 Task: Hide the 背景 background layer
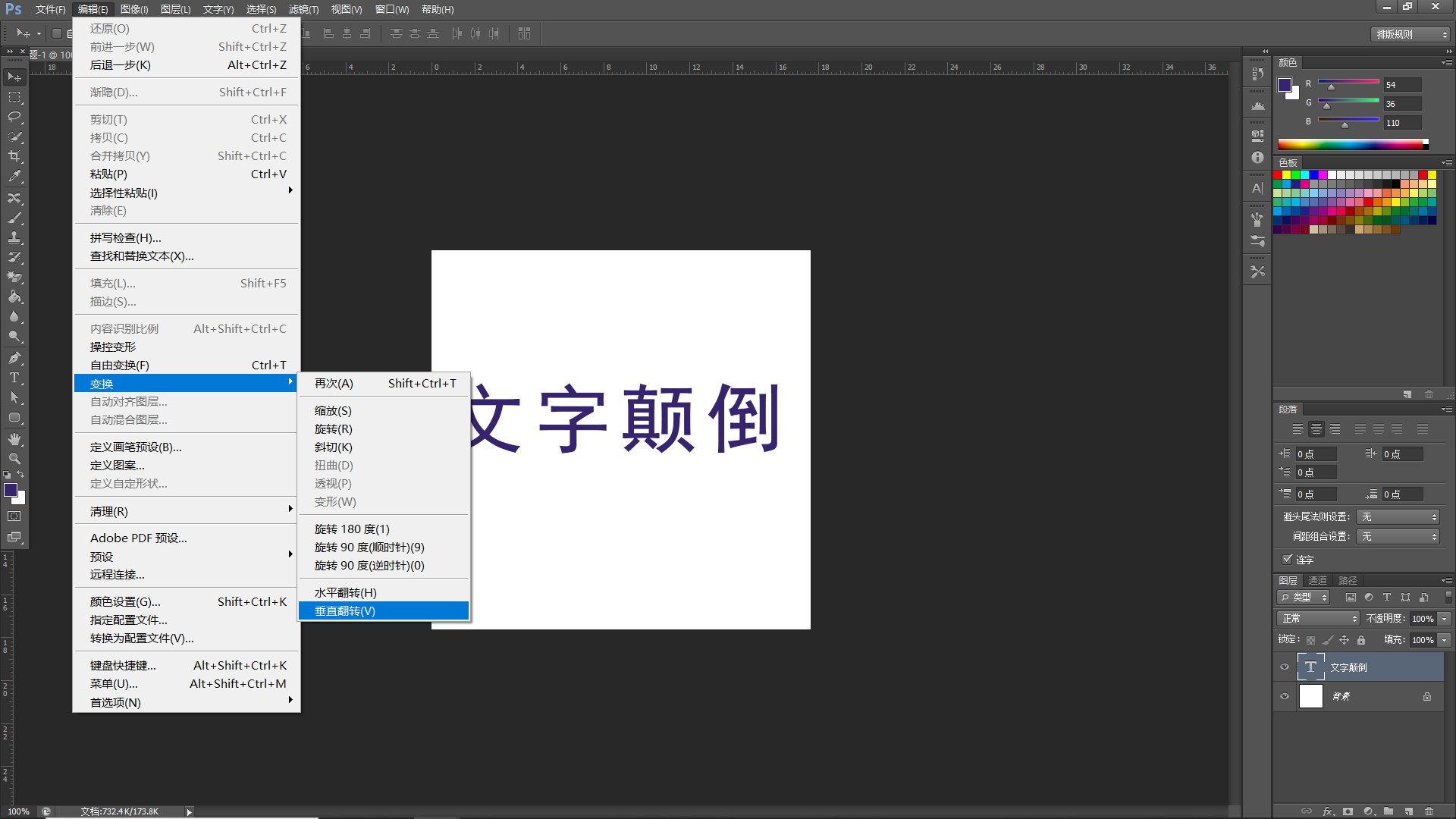(x=1285, y=696)
